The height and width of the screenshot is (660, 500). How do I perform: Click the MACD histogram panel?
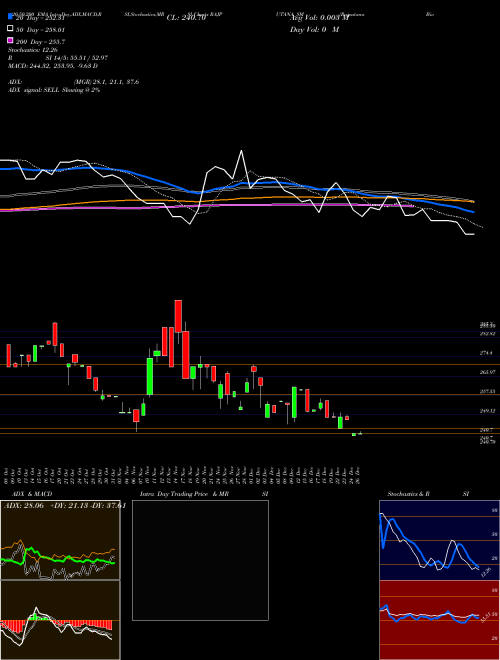[60, 620]
